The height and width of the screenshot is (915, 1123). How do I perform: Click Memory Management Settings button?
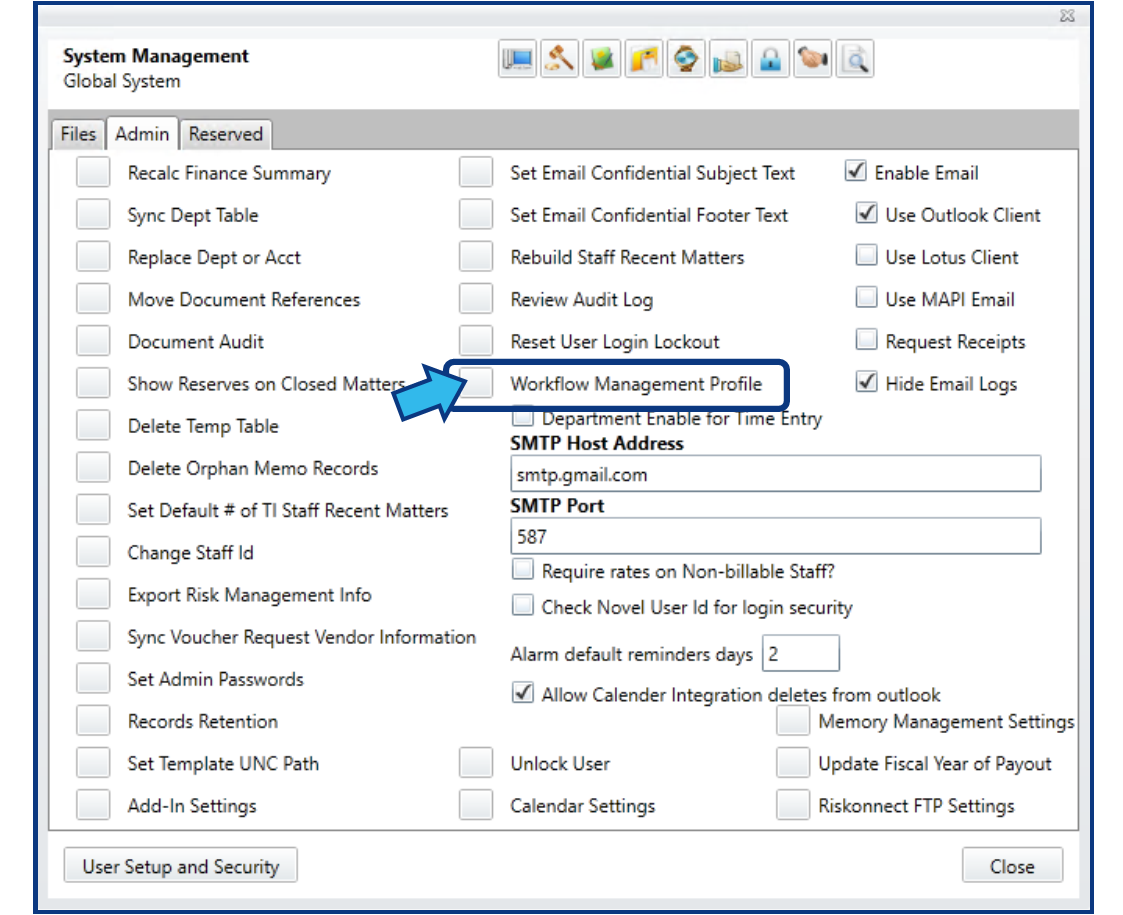[794, 721]
